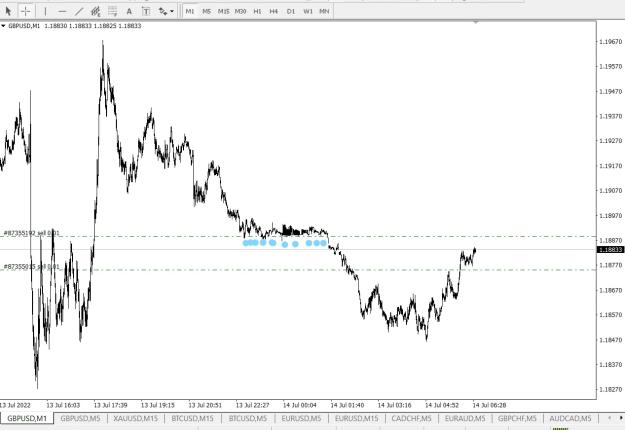Open the XAUUSD,M15 chart tab
Viewport: 625px width, 430px height.
(x=136, y=418)
